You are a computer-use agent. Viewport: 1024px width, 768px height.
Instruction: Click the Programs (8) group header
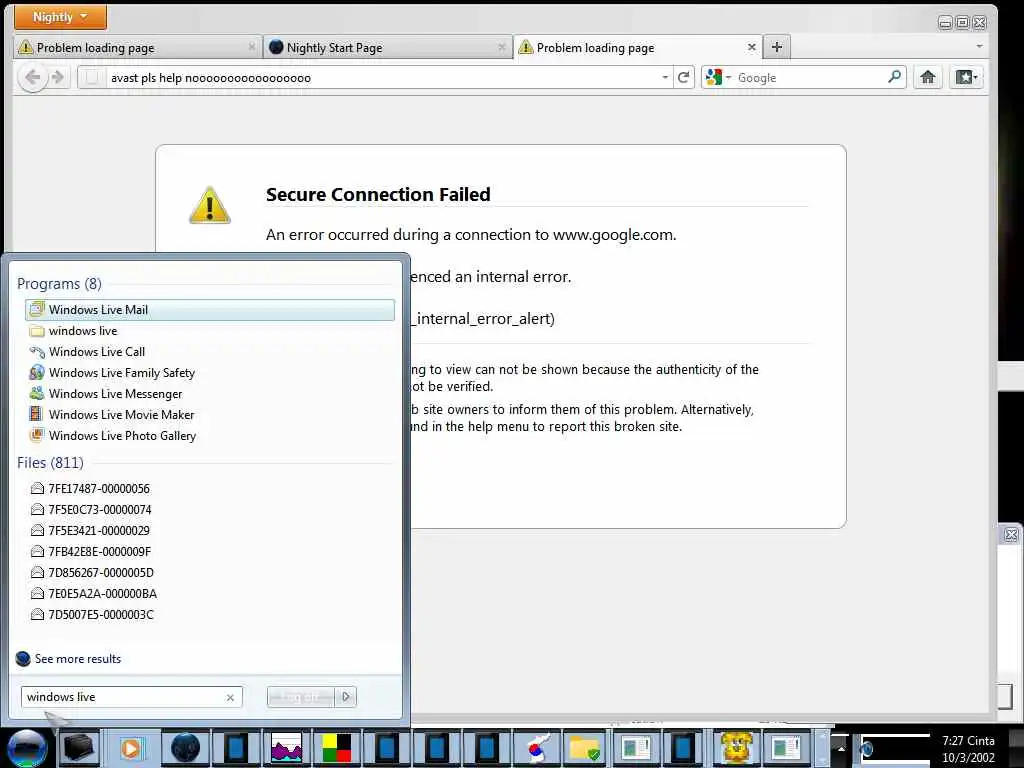point(59,284)
